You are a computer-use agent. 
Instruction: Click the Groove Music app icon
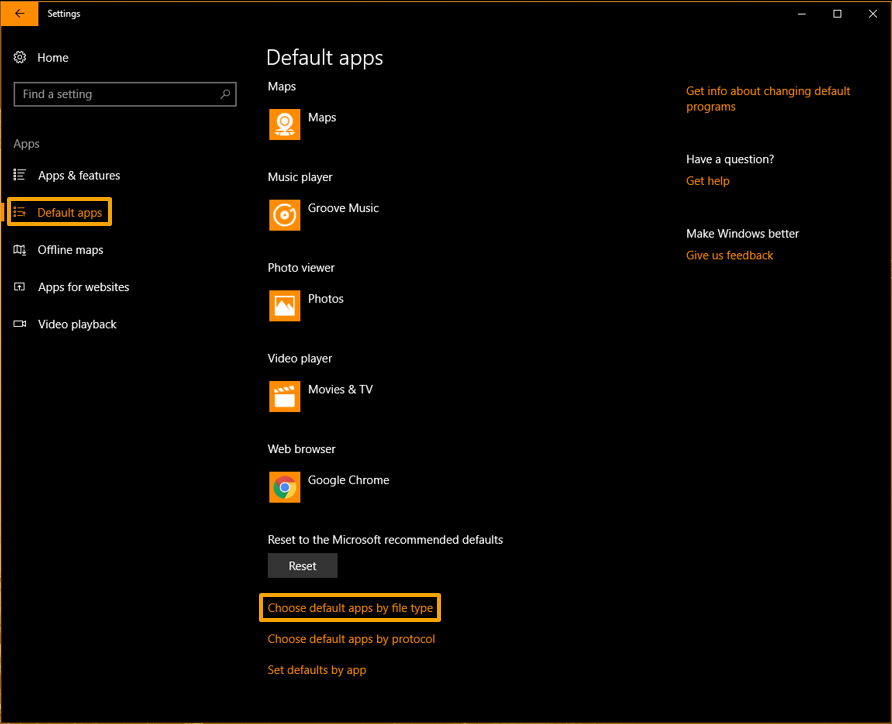pyautogui.click(x=284, y=215)
